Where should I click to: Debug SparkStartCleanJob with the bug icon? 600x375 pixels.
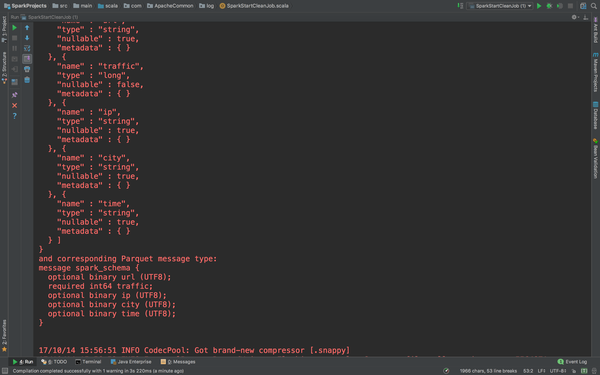[x=549, y=6]
